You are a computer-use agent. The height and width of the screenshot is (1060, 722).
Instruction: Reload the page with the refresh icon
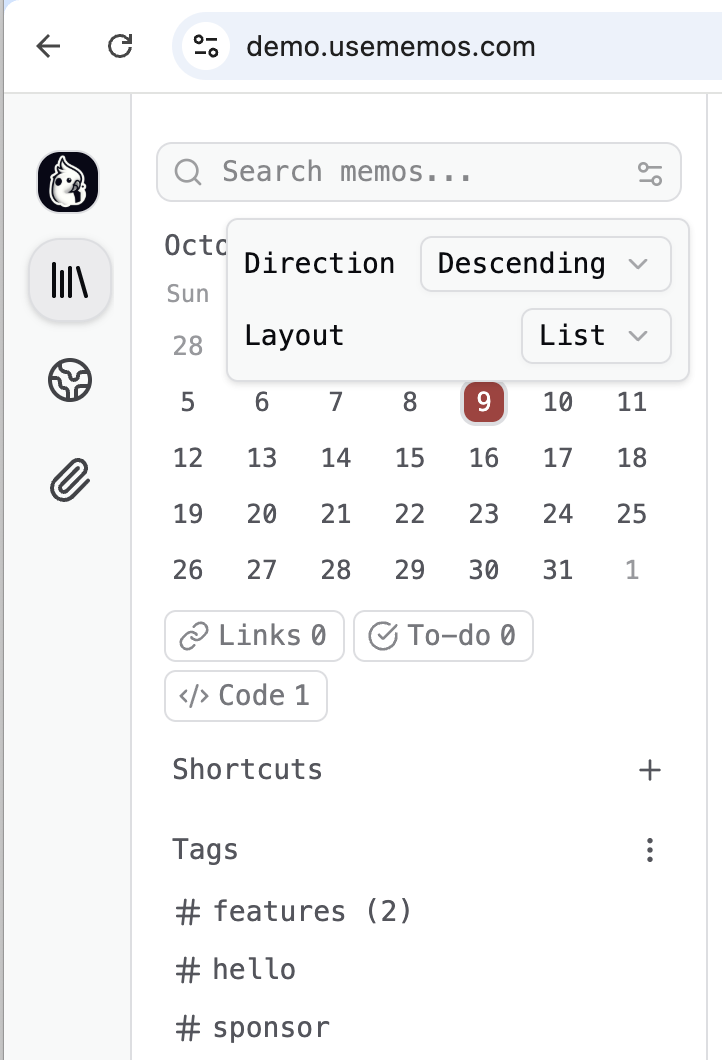120,46
